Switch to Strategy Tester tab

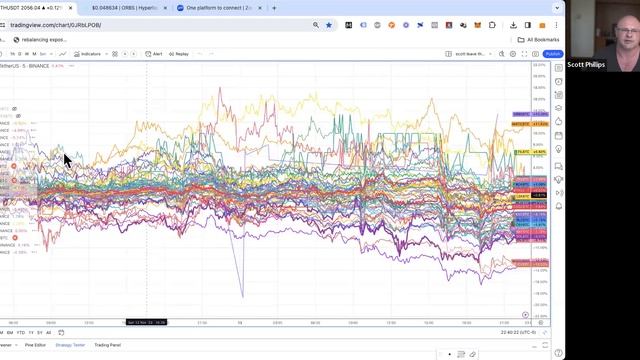coord(70,345)
